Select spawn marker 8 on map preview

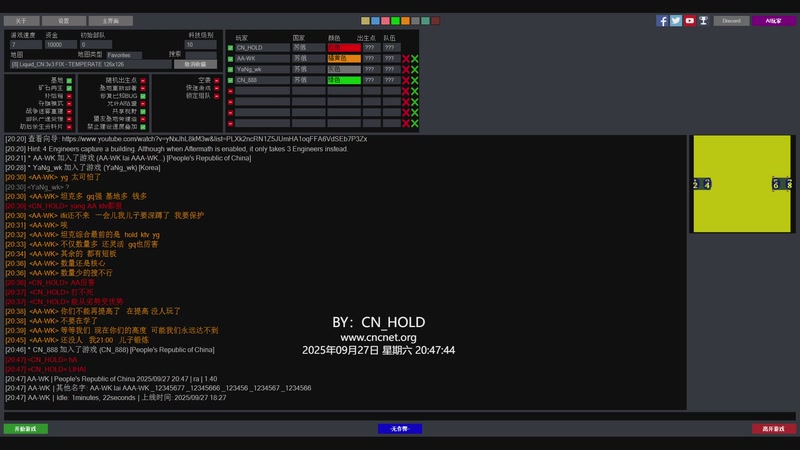tap(788, 184)
